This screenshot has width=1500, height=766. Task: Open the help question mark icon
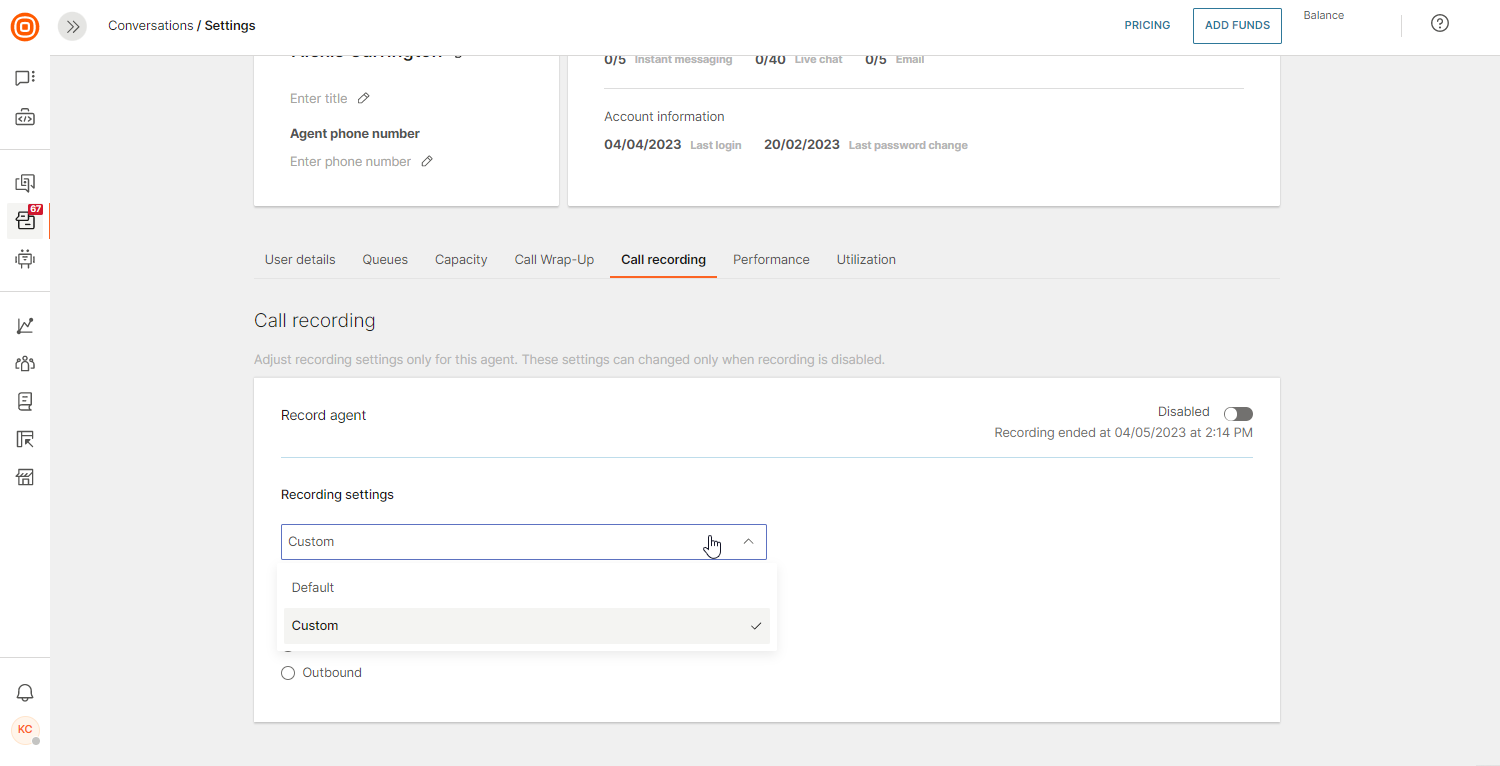1439,24
